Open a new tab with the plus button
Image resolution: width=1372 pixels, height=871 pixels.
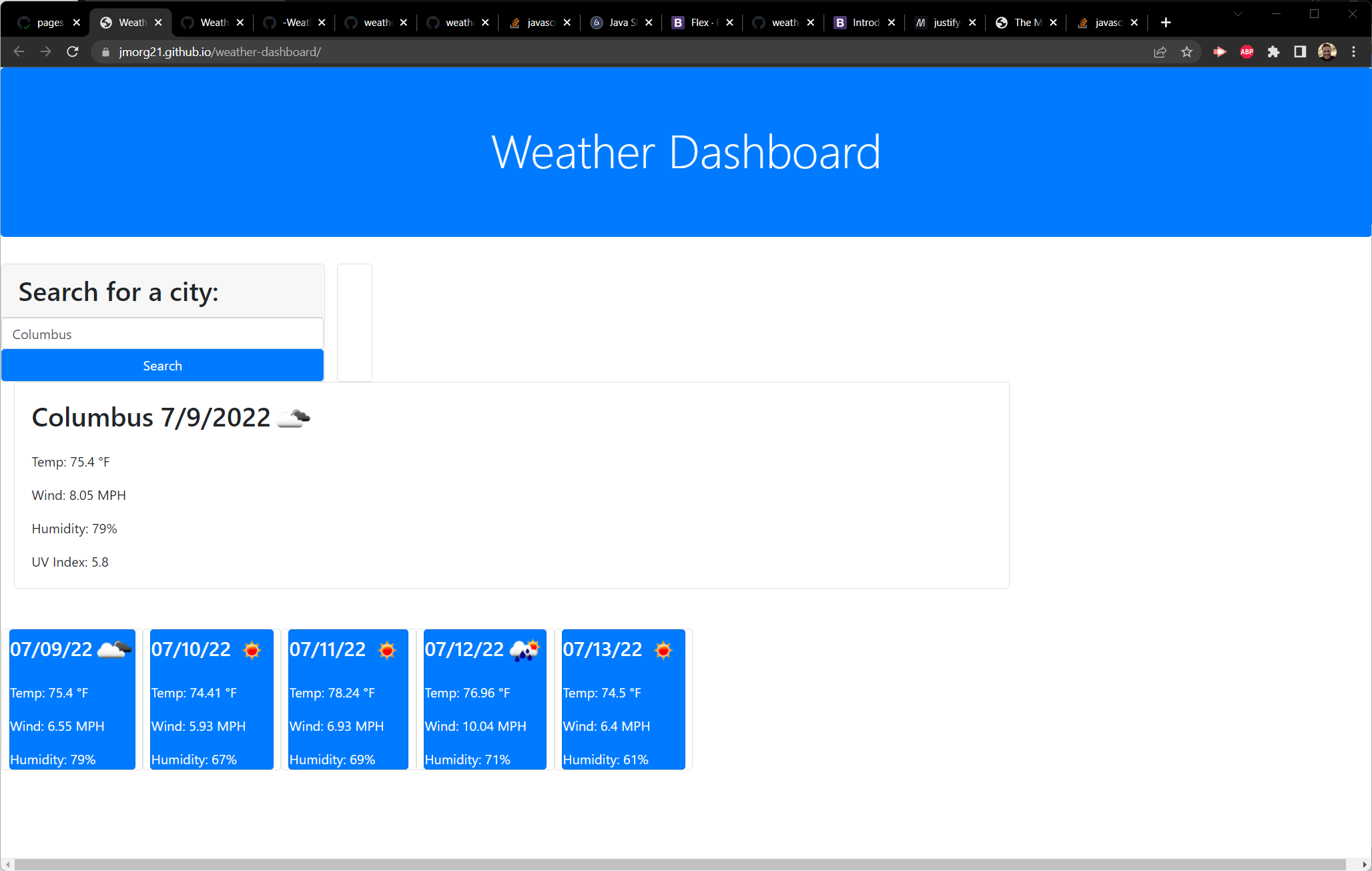click(1164, 22)
